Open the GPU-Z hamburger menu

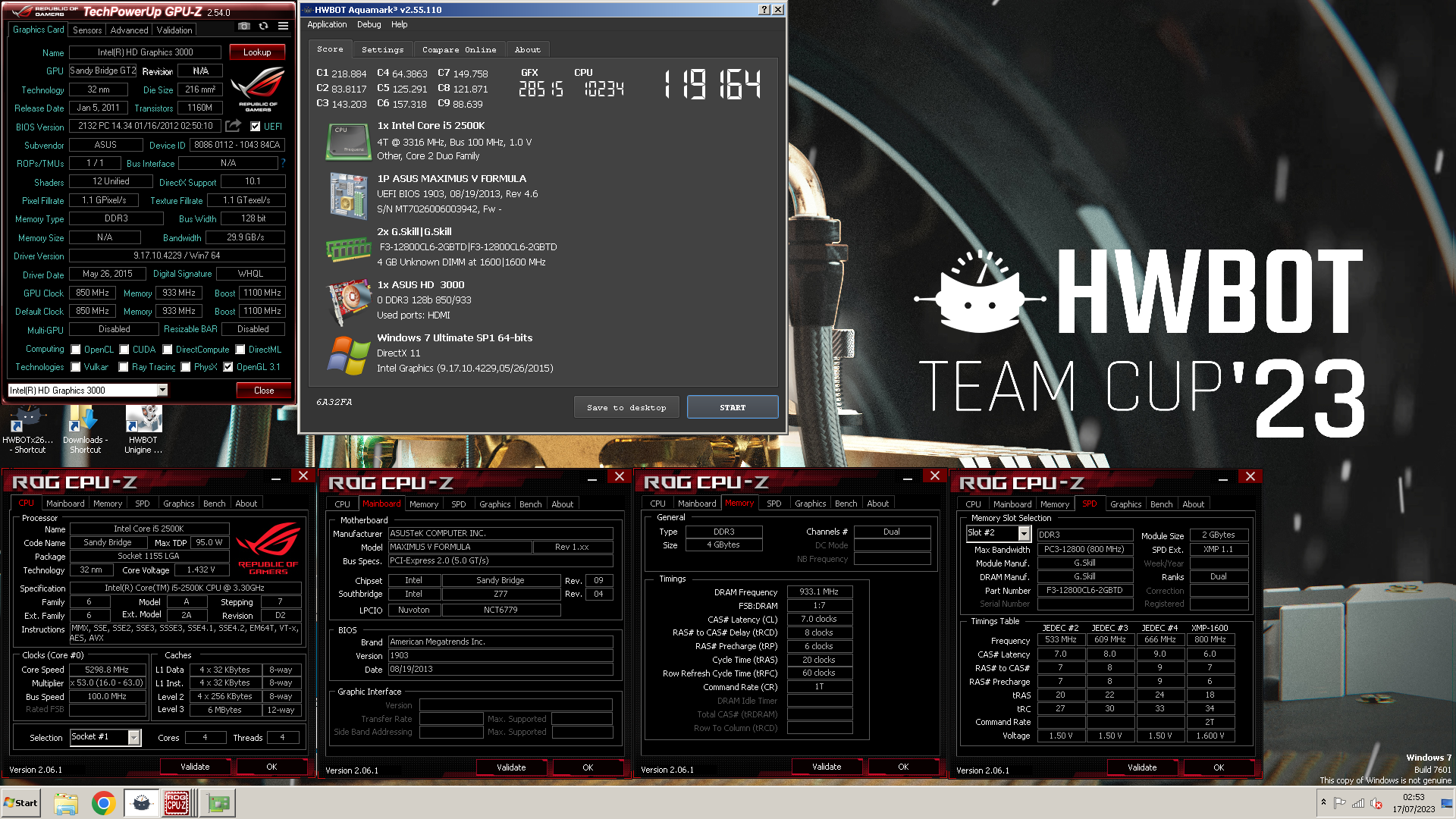pyautogui.click(x=283, y=27)
